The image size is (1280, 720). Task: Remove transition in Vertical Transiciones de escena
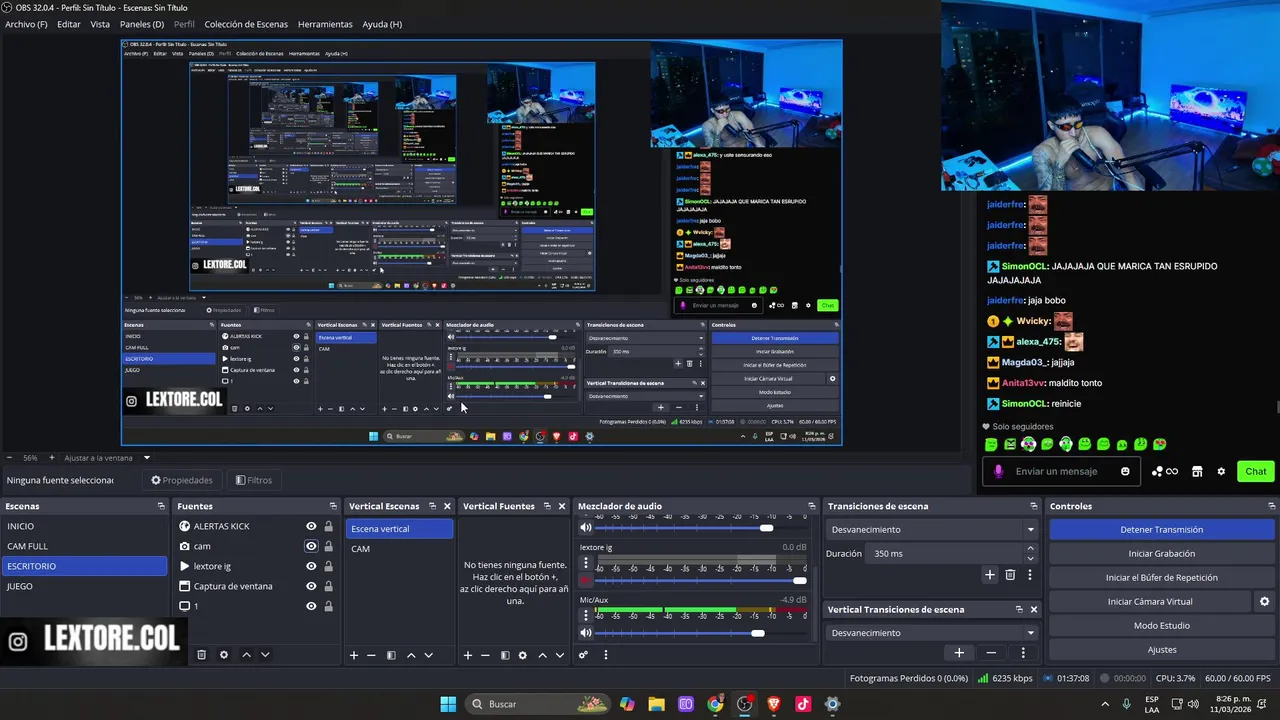[x=991, y=653]
